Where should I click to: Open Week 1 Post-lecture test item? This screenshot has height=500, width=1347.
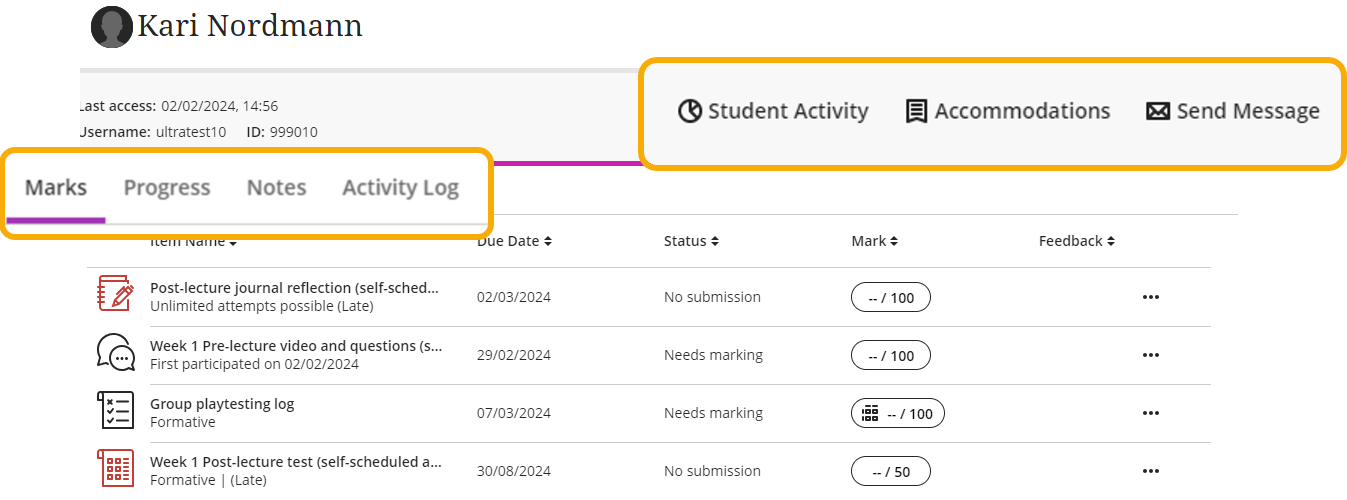[296, 462]
